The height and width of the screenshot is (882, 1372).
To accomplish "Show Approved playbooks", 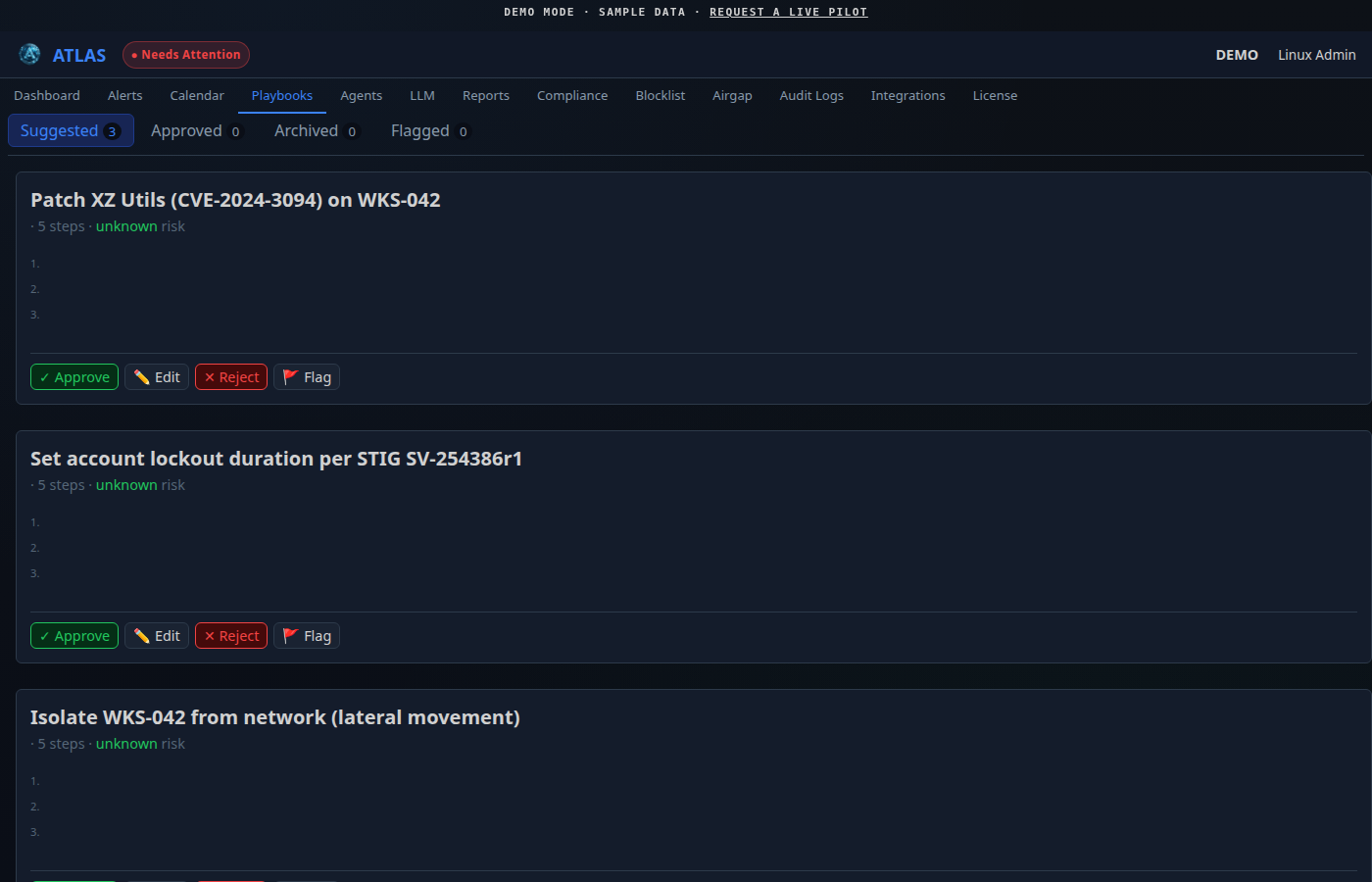I will [196, 130].
